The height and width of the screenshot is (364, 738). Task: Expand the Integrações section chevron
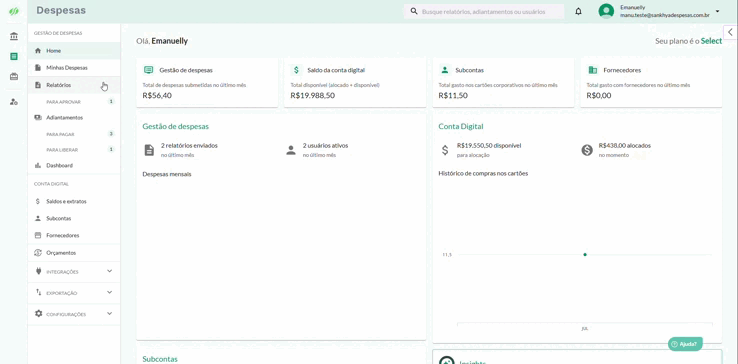110,271
